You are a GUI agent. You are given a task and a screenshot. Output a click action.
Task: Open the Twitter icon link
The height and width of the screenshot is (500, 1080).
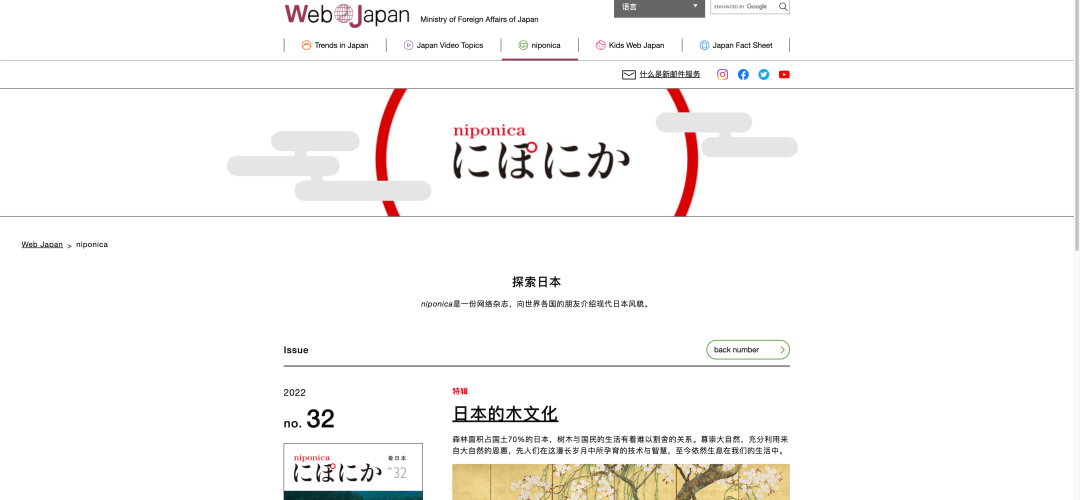pos(764,74)
